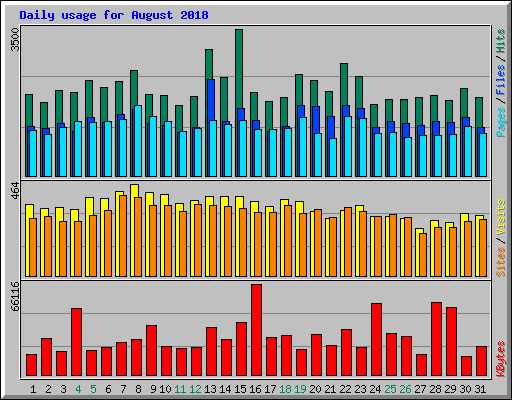This screenshot has height=400, width=512.
Task: Click the 66116 axis label of the KBytes chart
Action: pyautogui.click(x=15, y=296)
